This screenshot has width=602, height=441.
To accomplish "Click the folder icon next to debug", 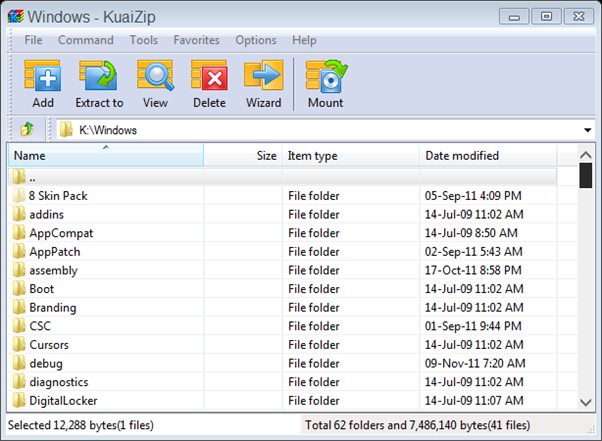I will coord(19,363).
